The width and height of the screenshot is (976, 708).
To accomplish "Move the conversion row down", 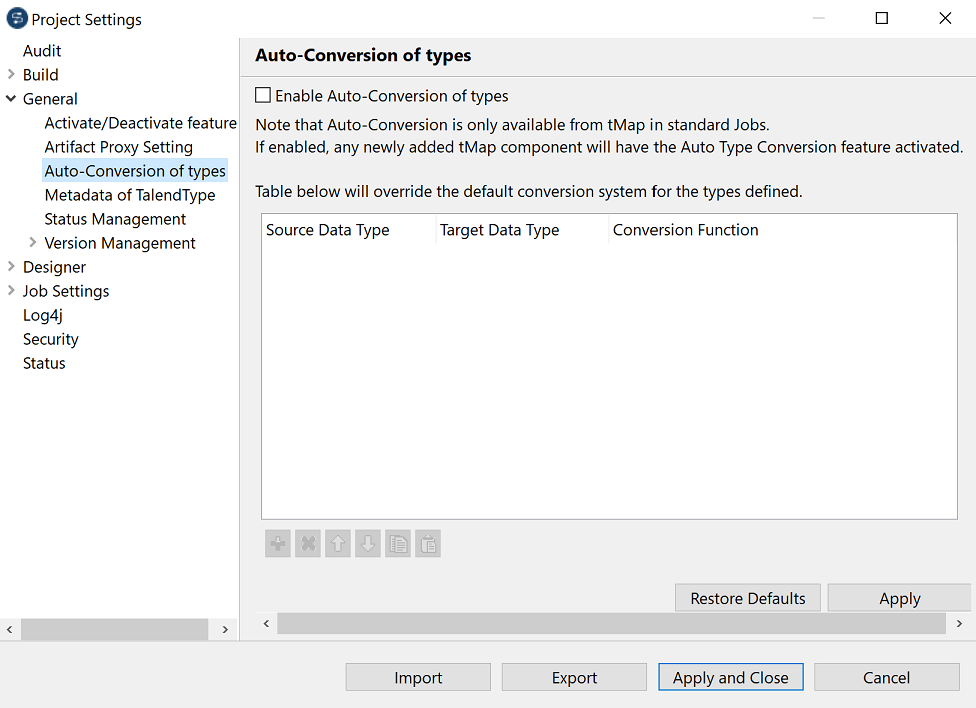I will [x=367, y=543].
